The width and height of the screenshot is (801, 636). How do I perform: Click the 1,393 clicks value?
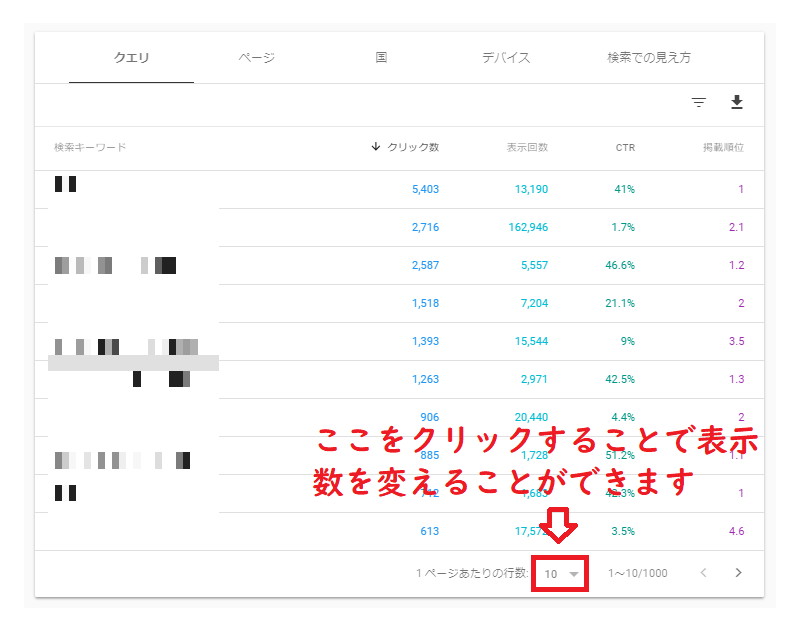tap(426, 341)
